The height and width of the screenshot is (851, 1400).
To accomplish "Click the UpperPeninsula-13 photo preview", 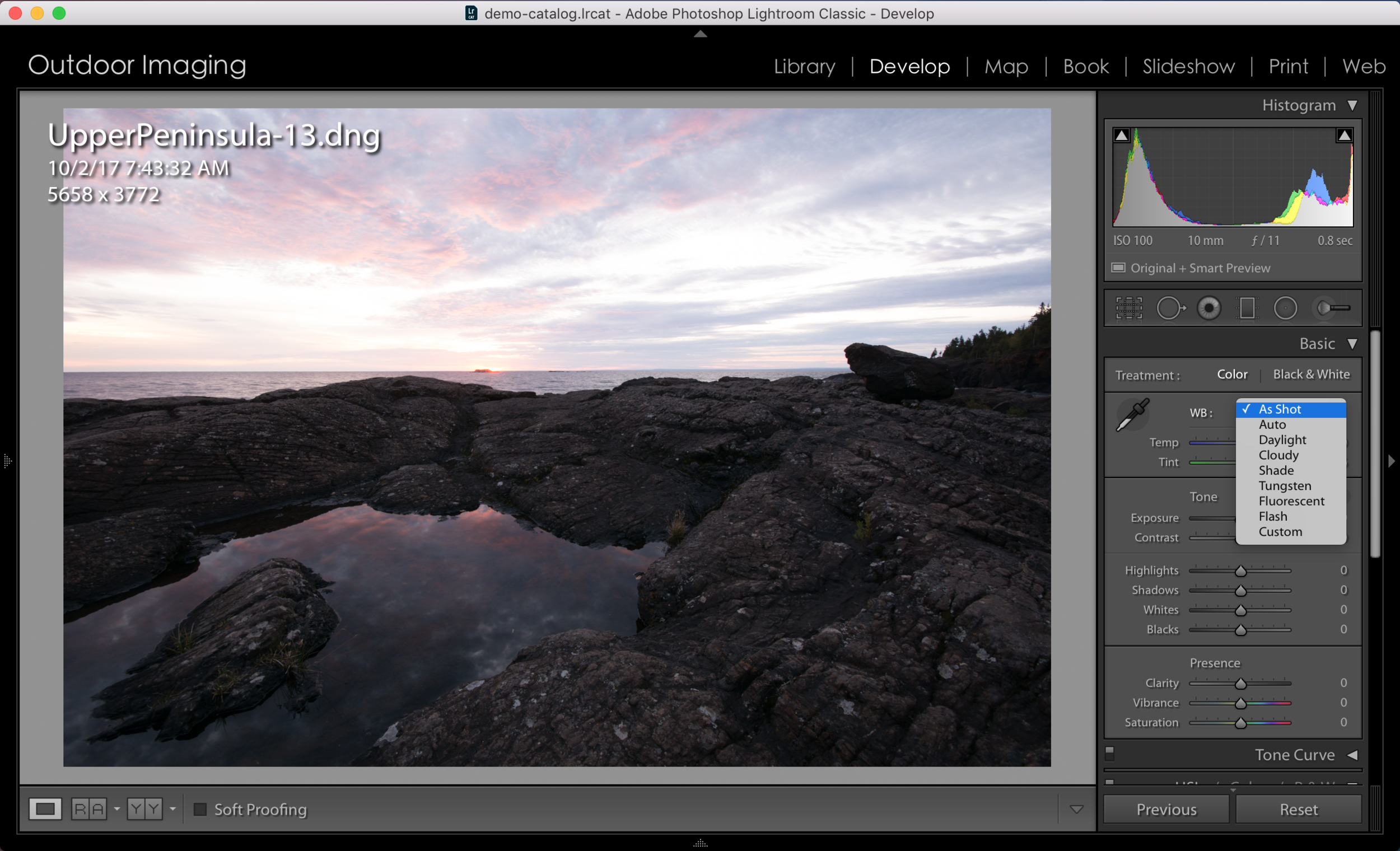I will (x=557, y=437).
